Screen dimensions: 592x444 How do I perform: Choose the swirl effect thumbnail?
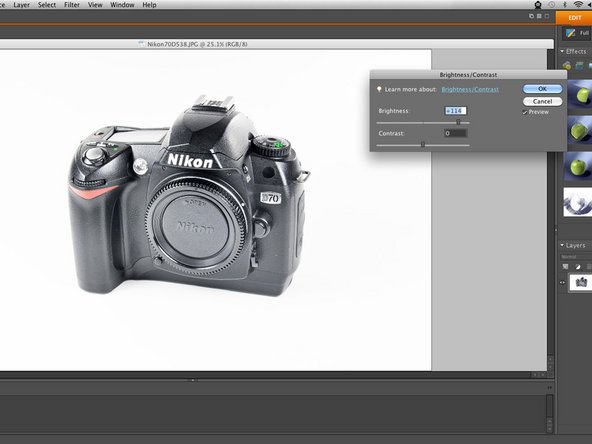pyautogui.click(x=578, y=202)
